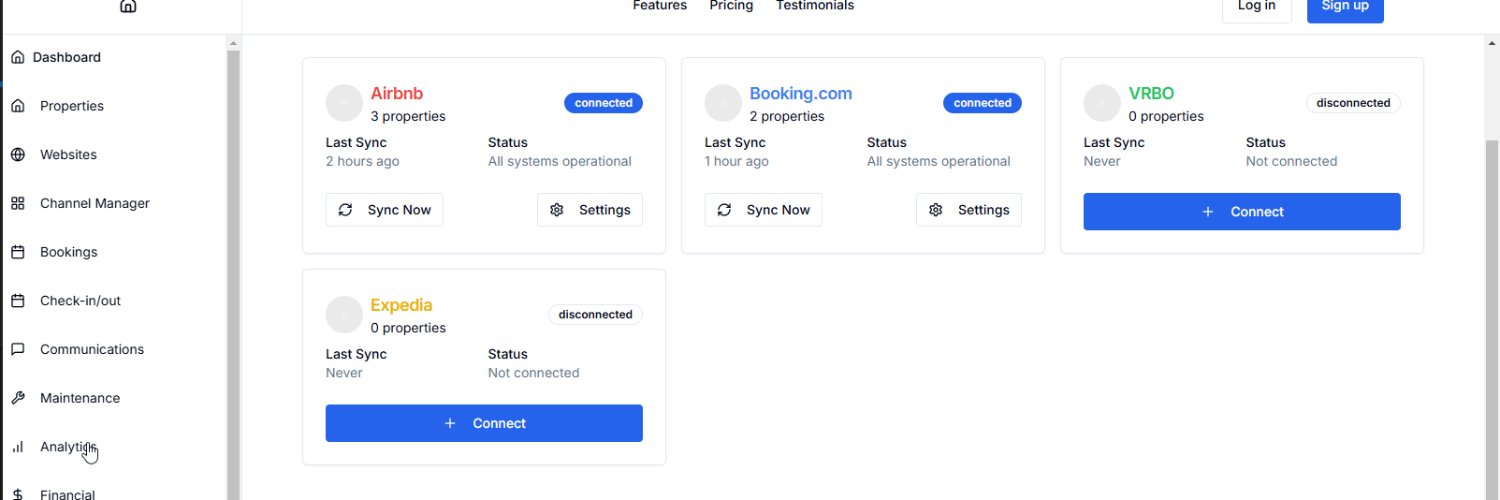Click '1 hour ago' last sync text

(737, 162)
